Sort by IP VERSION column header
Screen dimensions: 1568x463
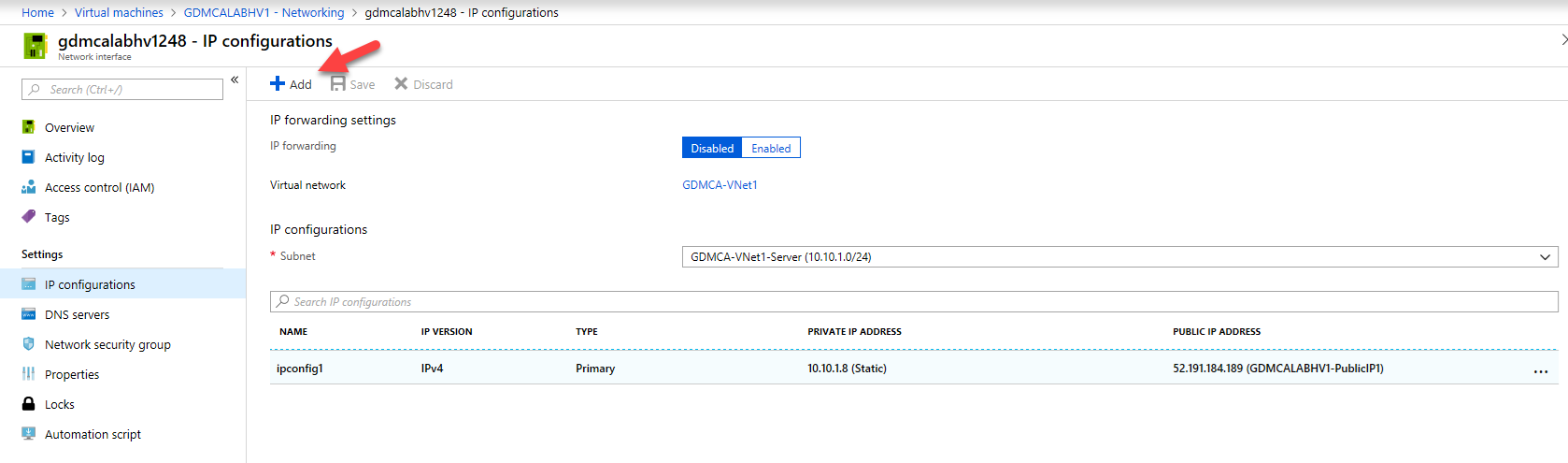click(x=447, y=331)
